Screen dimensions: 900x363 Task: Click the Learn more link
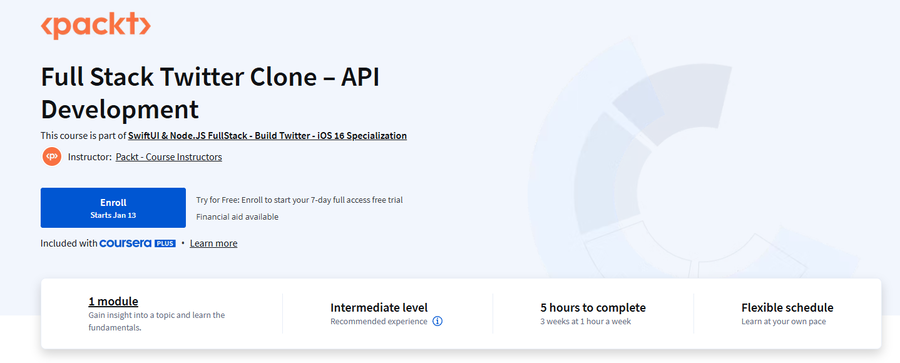[x=214, y=244]
